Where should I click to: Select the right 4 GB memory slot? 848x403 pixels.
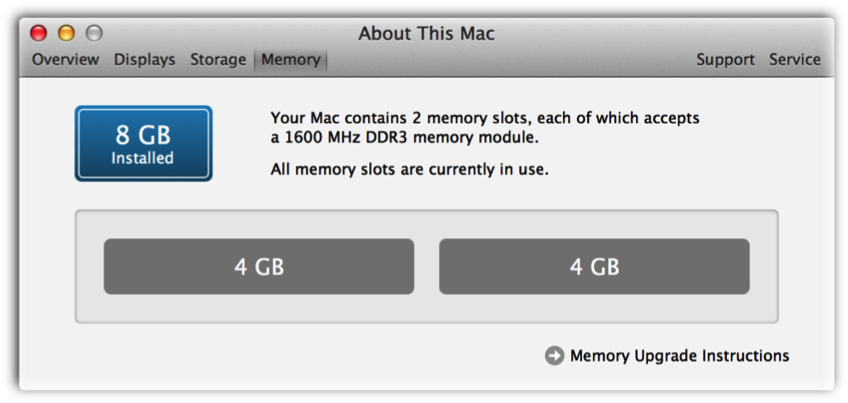pos(594,267)
